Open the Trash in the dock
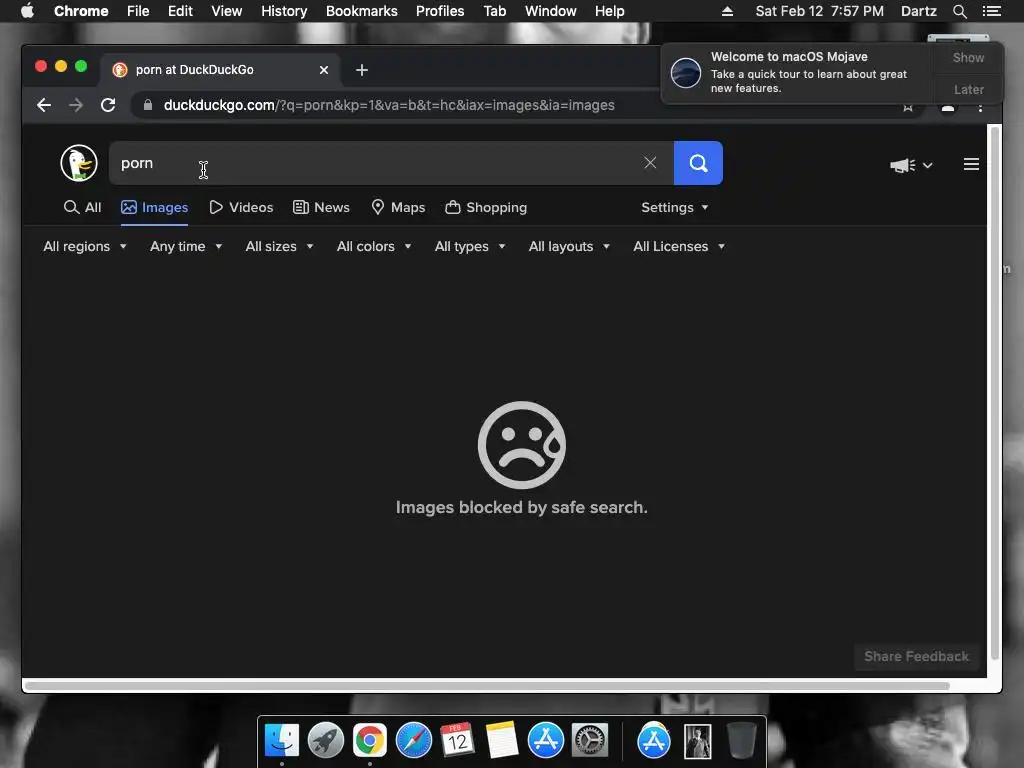This screenshot has width=1024, height=768. 741,741
